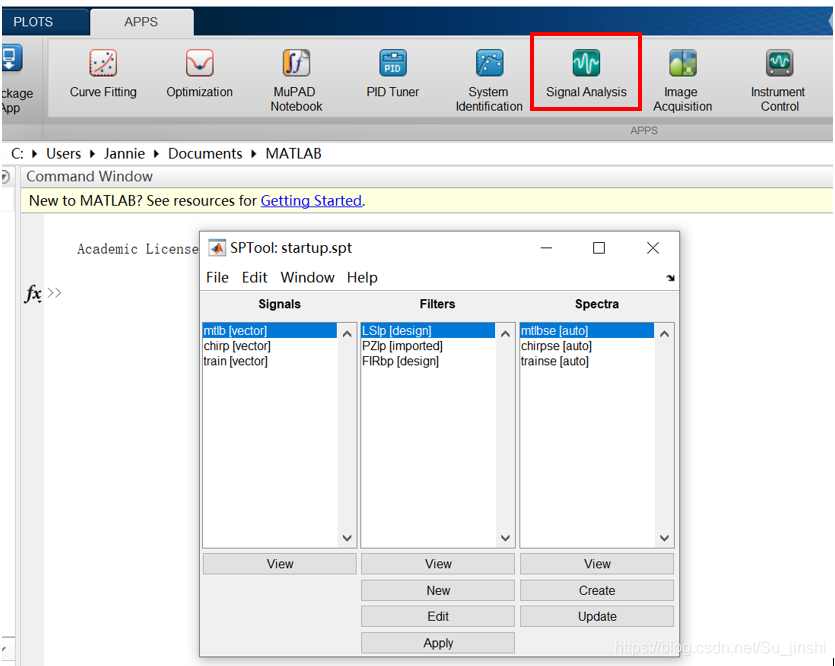
Task: Maximize the SPTool window
Action: click(x=599, y=248)
